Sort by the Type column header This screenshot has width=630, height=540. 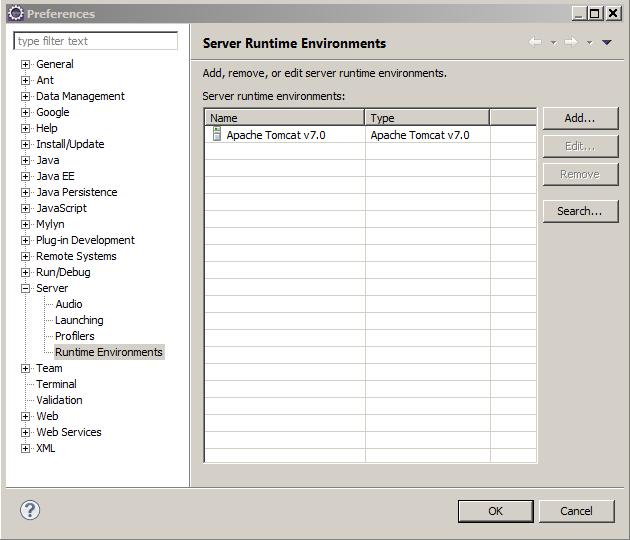[428, 118]
